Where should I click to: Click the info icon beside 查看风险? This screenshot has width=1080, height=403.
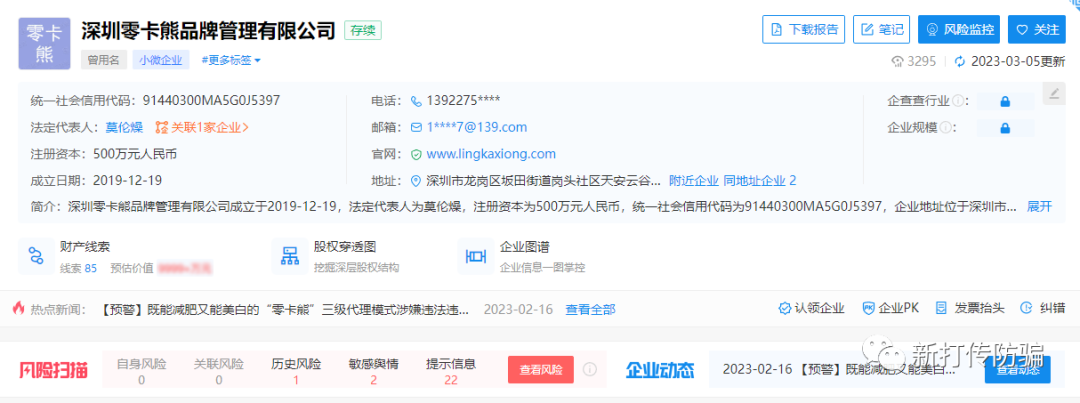click(x=590, y=370)
